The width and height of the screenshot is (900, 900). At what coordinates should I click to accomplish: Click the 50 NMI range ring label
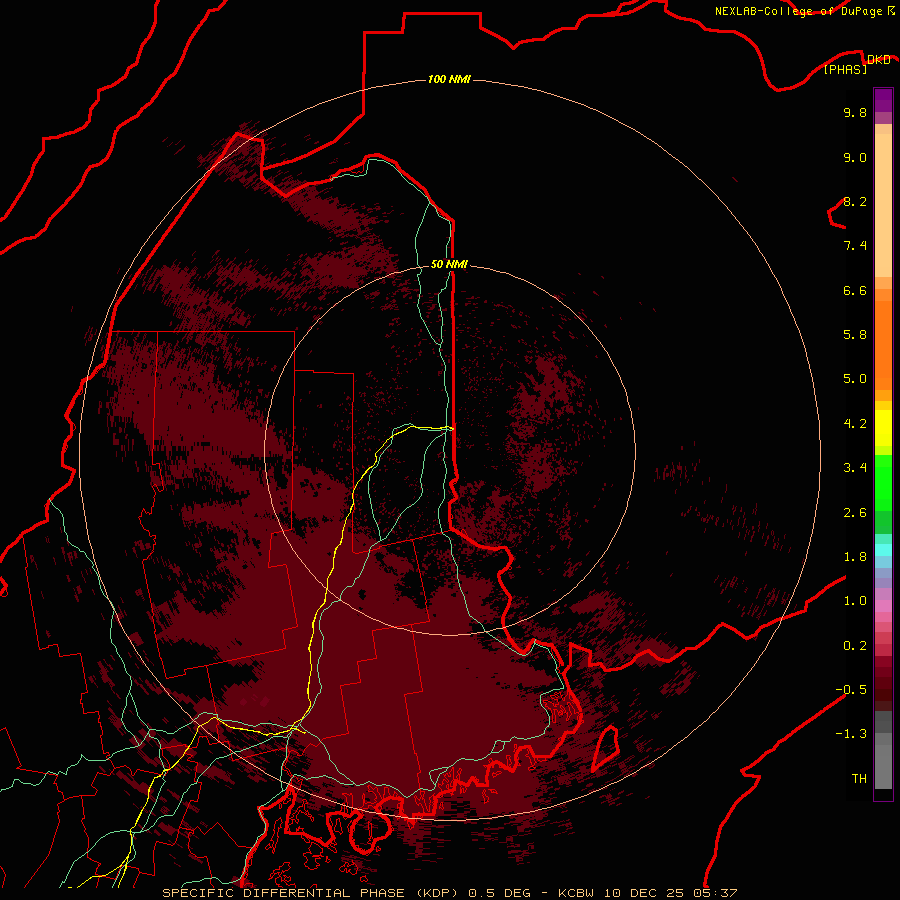(449, 264)
